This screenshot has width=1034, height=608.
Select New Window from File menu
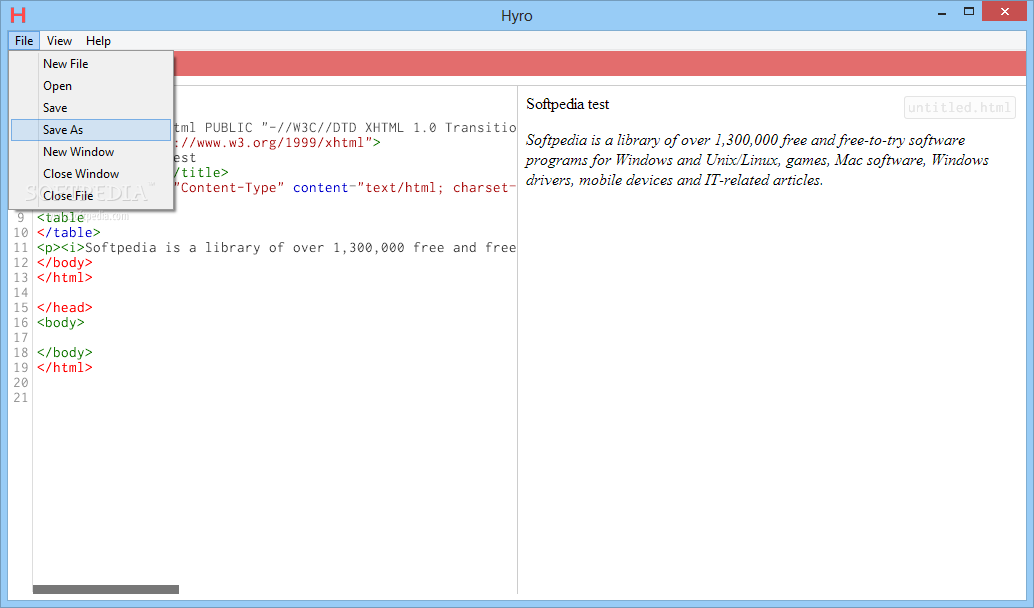(91, 152)
